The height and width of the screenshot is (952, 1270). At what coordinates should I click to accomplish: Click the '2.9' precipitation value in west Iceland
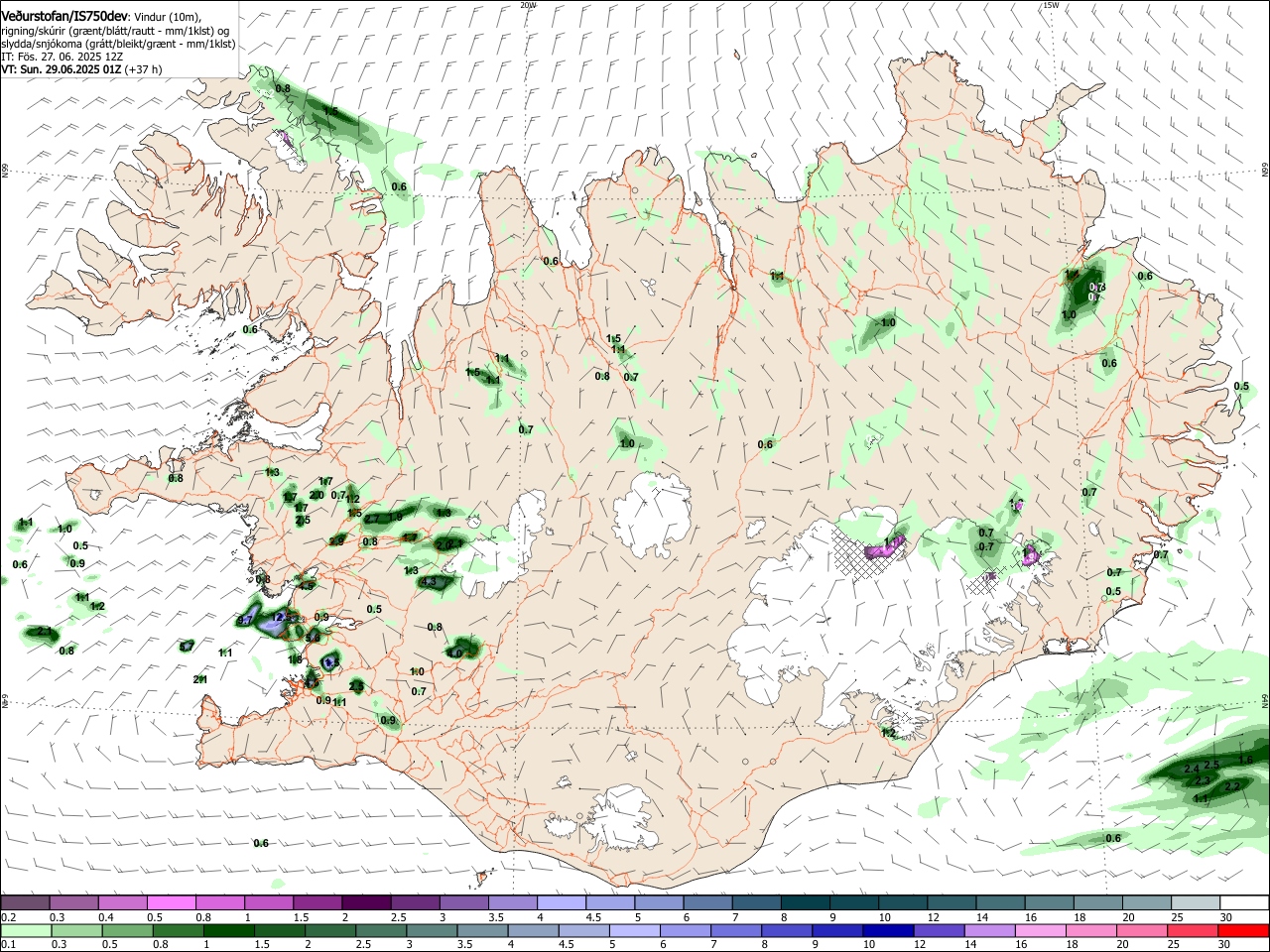coord(337,540)
